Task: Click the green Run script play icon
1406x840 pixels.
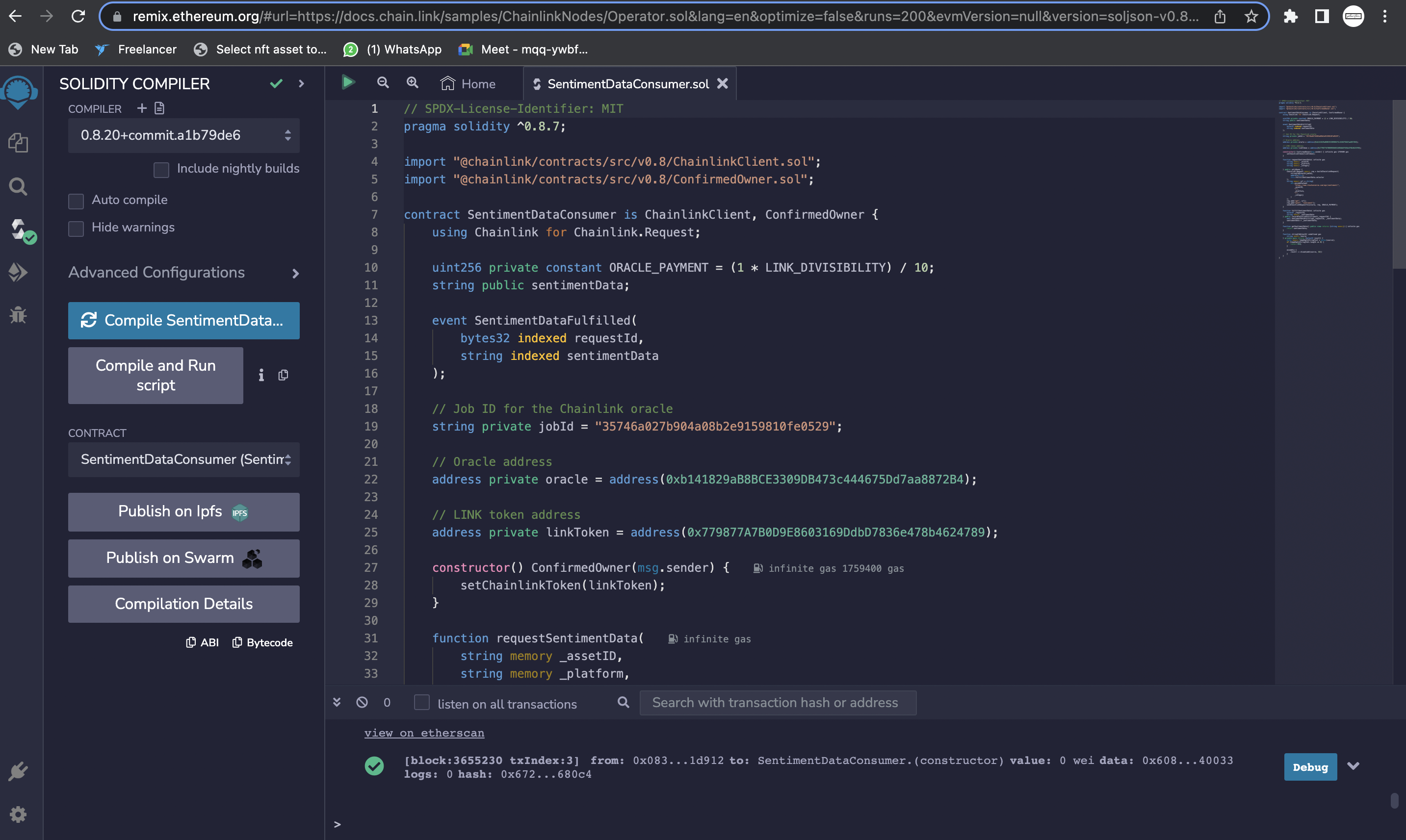Action: pos(348,83)
